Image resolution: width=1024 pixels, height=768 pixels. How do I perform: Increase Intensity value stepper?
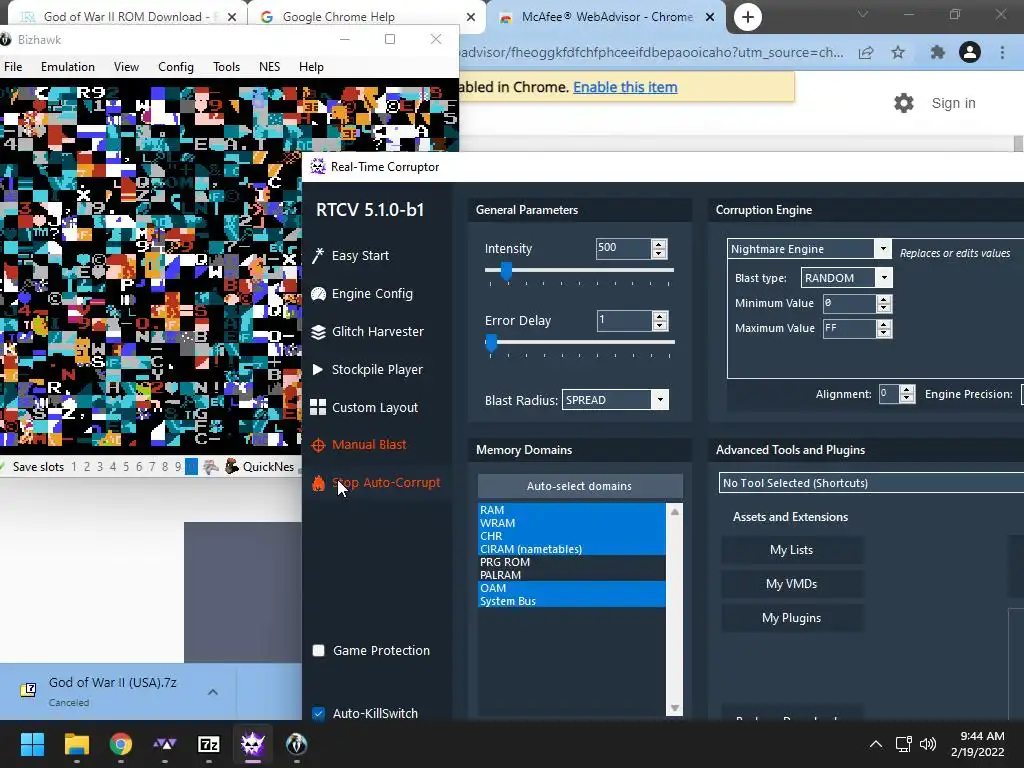659,244
